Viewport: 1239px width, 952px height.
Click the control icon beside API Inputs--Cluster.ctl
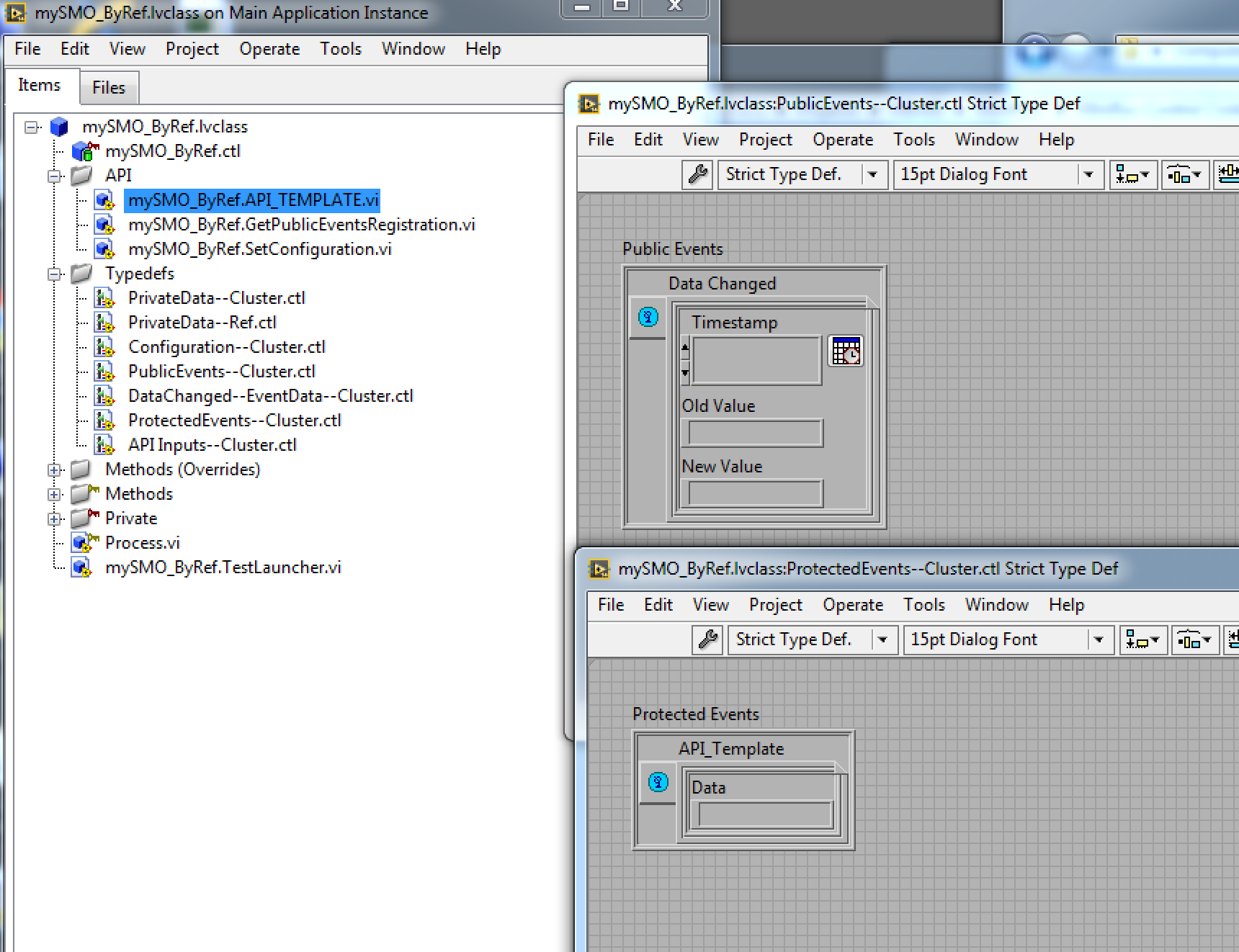pyautogui.click(x=105, y=445)
